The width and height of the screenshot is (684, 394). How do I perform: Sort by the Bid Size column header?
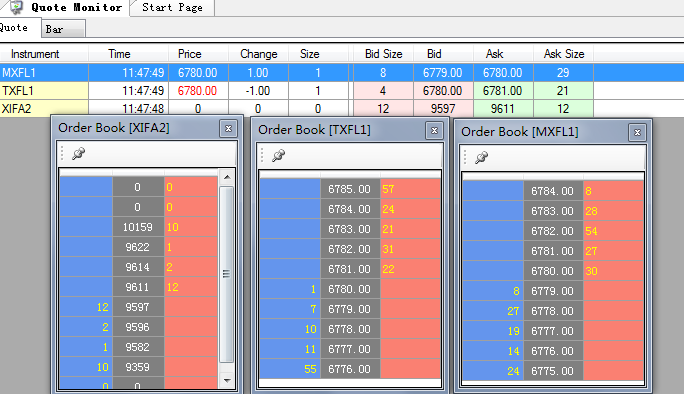pos(383,54)
